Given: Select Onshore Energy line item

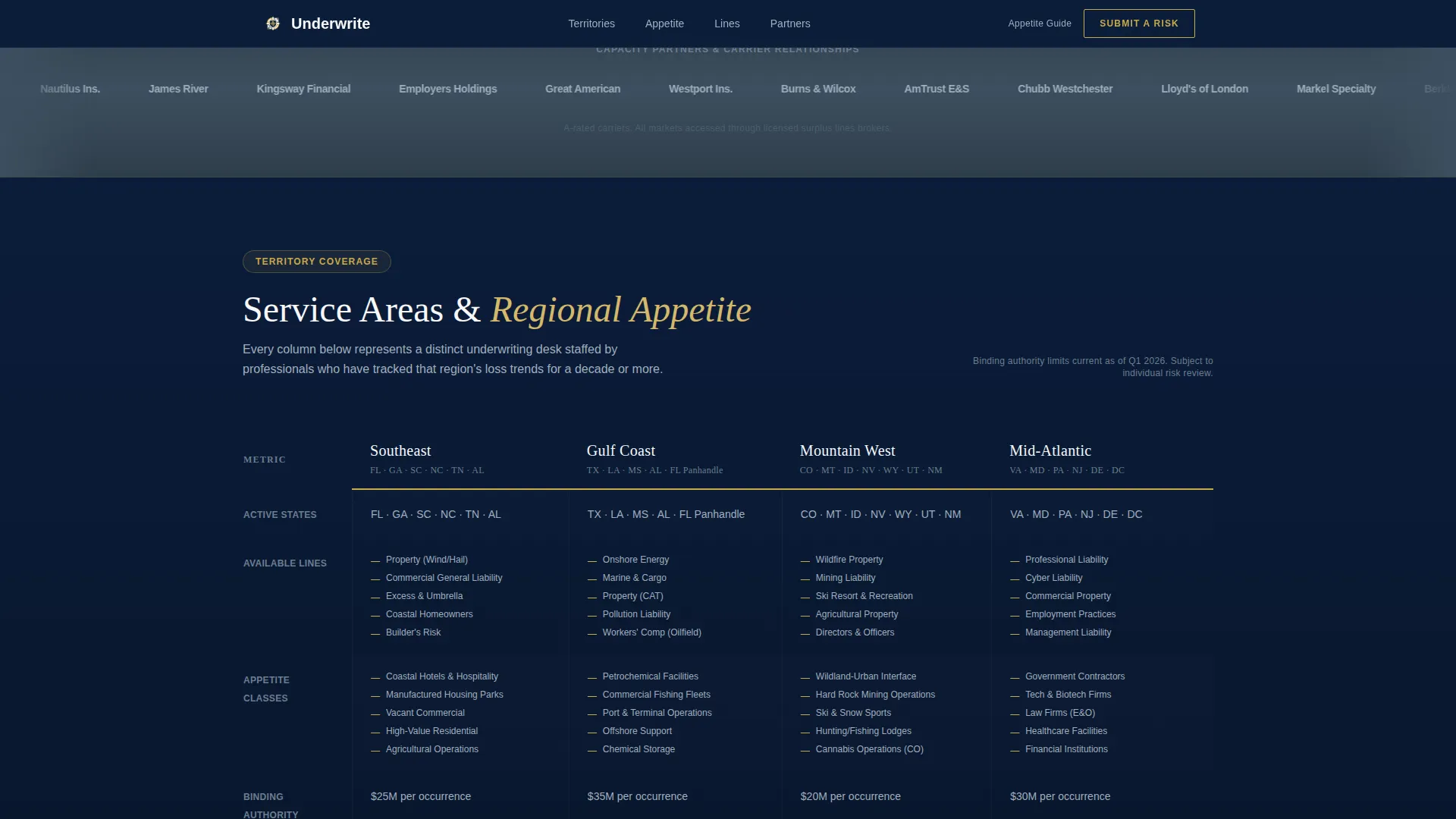Looking at the screenshot, I should (635, 560).
